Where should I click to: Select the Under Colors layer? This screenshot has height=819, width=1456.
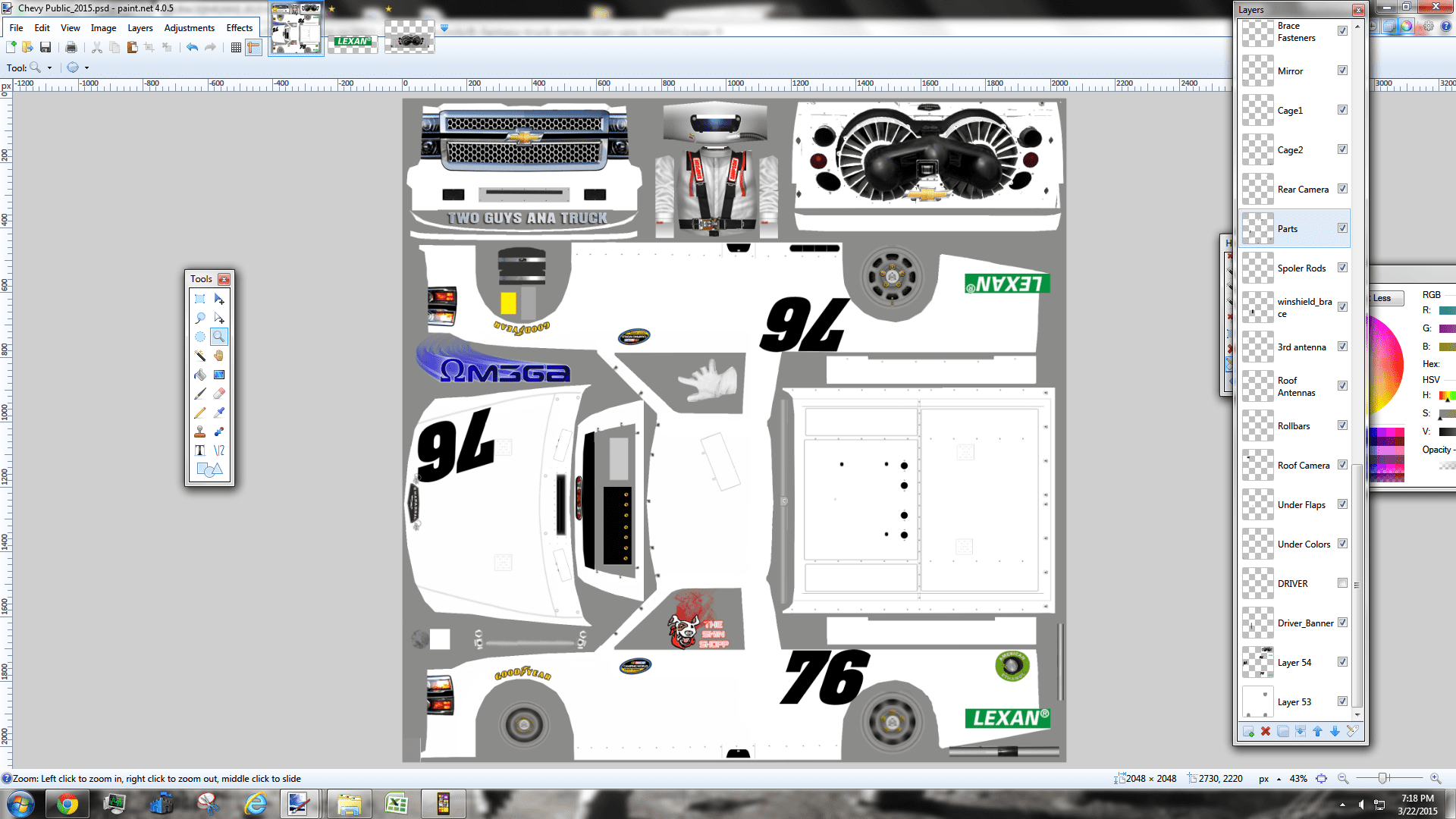click(x=1294, y=544)
